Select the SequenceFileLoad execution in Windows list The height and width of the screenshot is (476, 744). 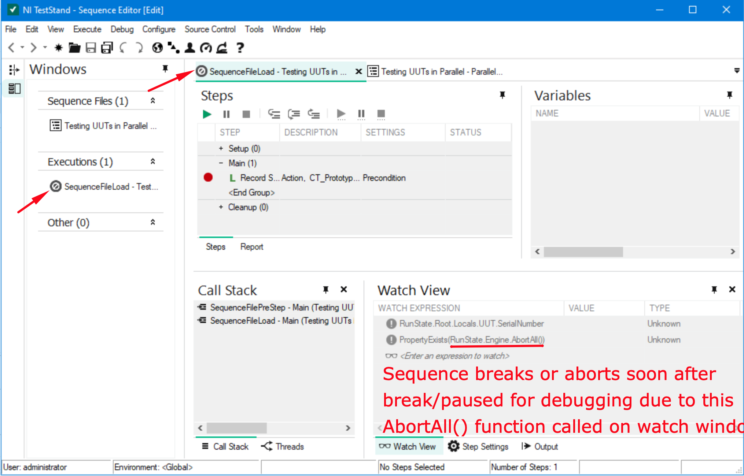coord(104,187)
